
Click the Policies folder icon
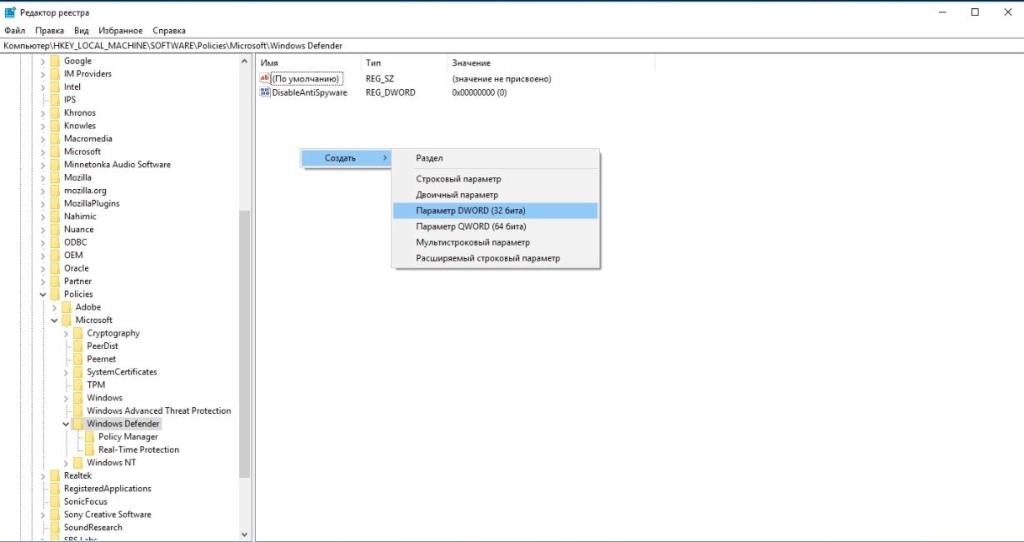coord(56,294)
